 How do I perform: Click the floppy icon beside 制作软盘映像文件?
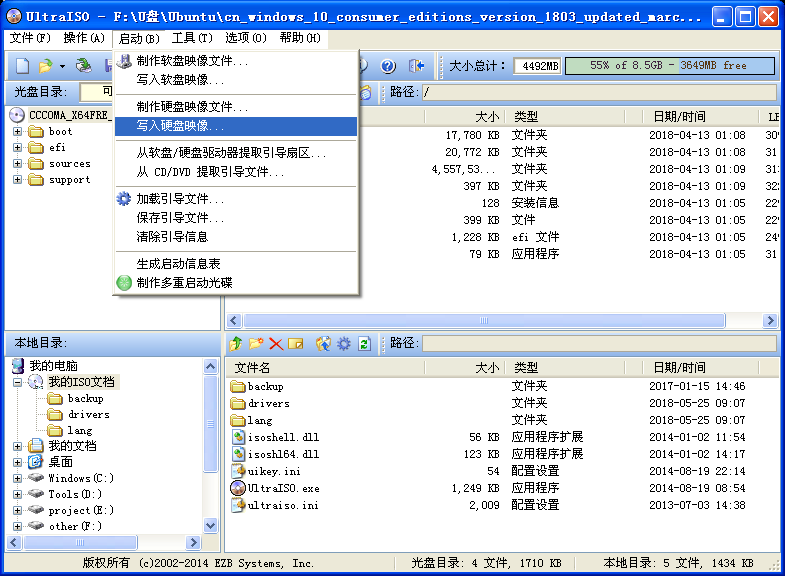pyautogui.click(x=124, y=61)
